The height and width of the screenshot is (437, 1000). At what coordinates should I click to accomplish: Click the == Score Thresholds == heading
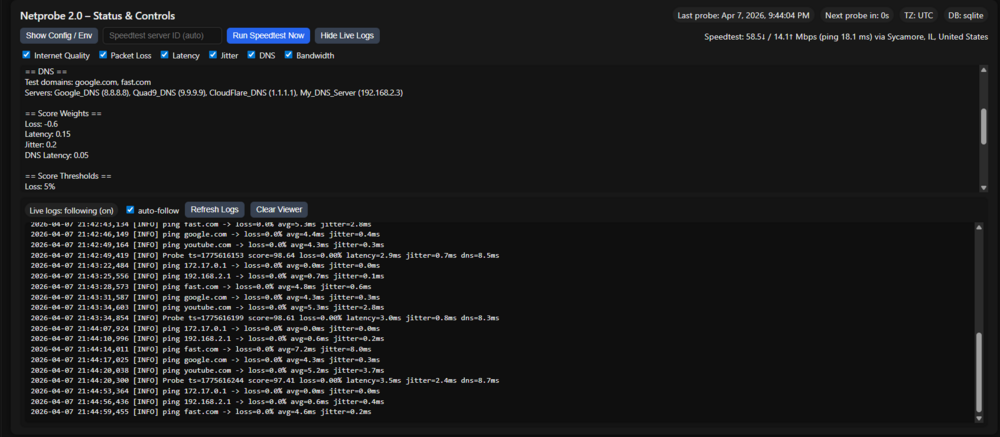click(x=68, y=175)
